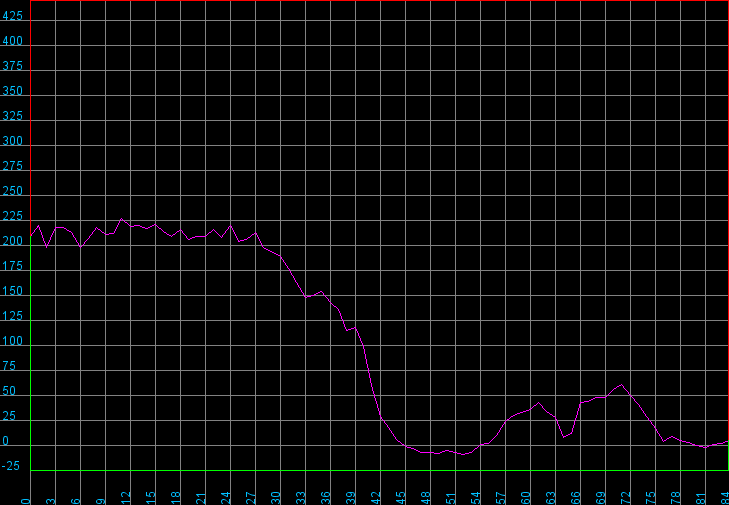The width and height of the screenshot is (729, 505).
Task: Pick the 9 label on the horizontal axis
Action: (x=101, y=501)
